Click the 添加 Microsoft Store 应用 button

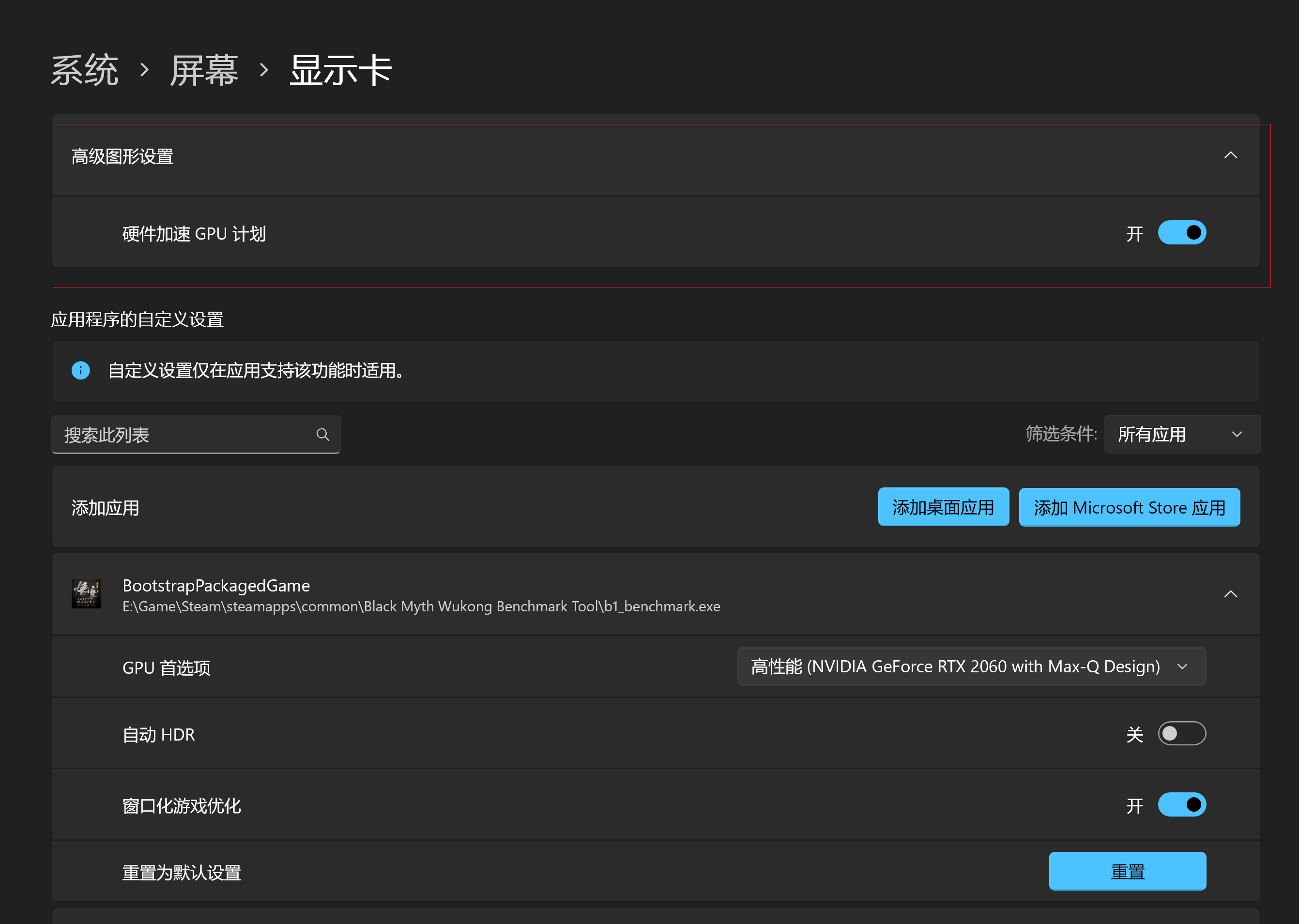[1129, 506]
